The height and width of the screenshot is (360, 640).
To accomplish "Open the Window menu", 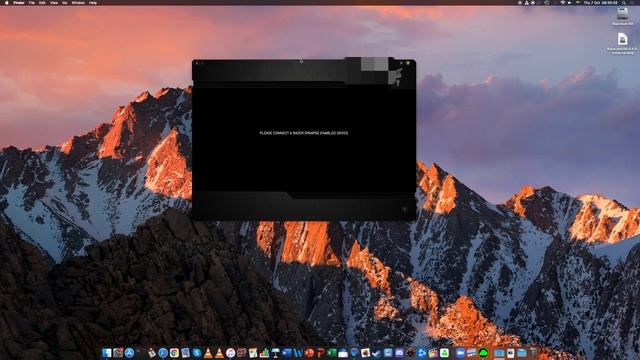I will 78,2.
